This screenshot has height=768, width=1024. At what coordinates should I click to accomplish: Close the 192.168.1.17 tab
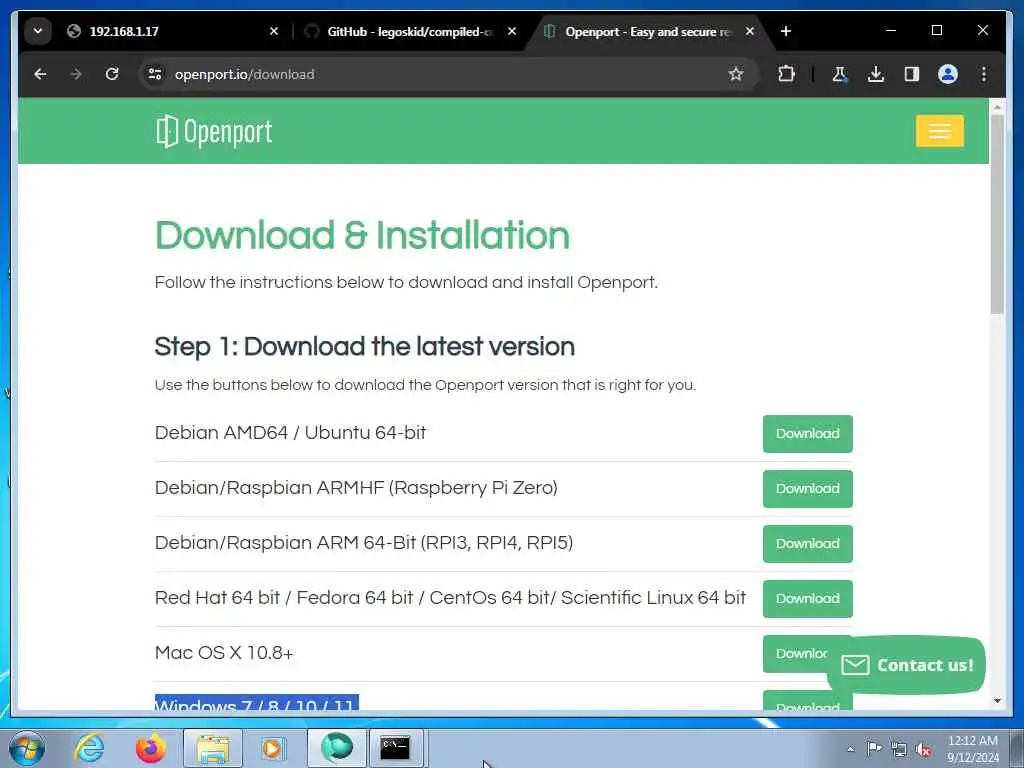pos(274,31)
